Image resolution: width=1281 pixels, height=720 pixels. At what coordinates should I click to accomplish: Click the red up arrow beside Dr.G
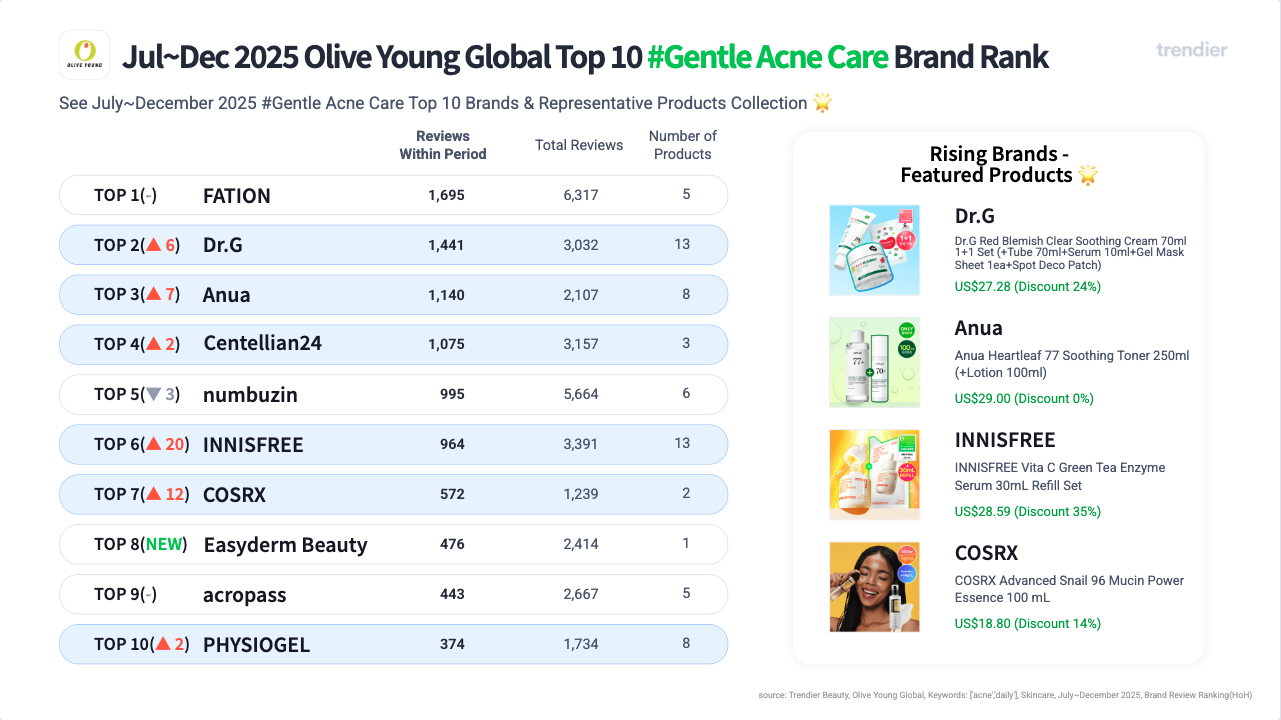(x=153, y=245)
